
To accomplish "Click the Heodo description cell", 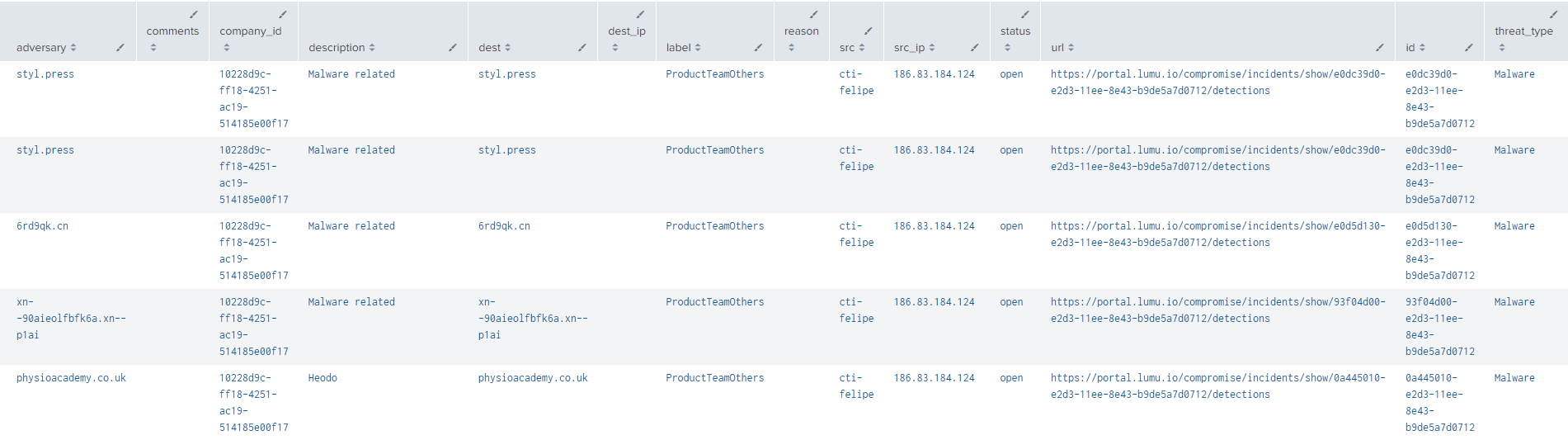I will [323, 378].
